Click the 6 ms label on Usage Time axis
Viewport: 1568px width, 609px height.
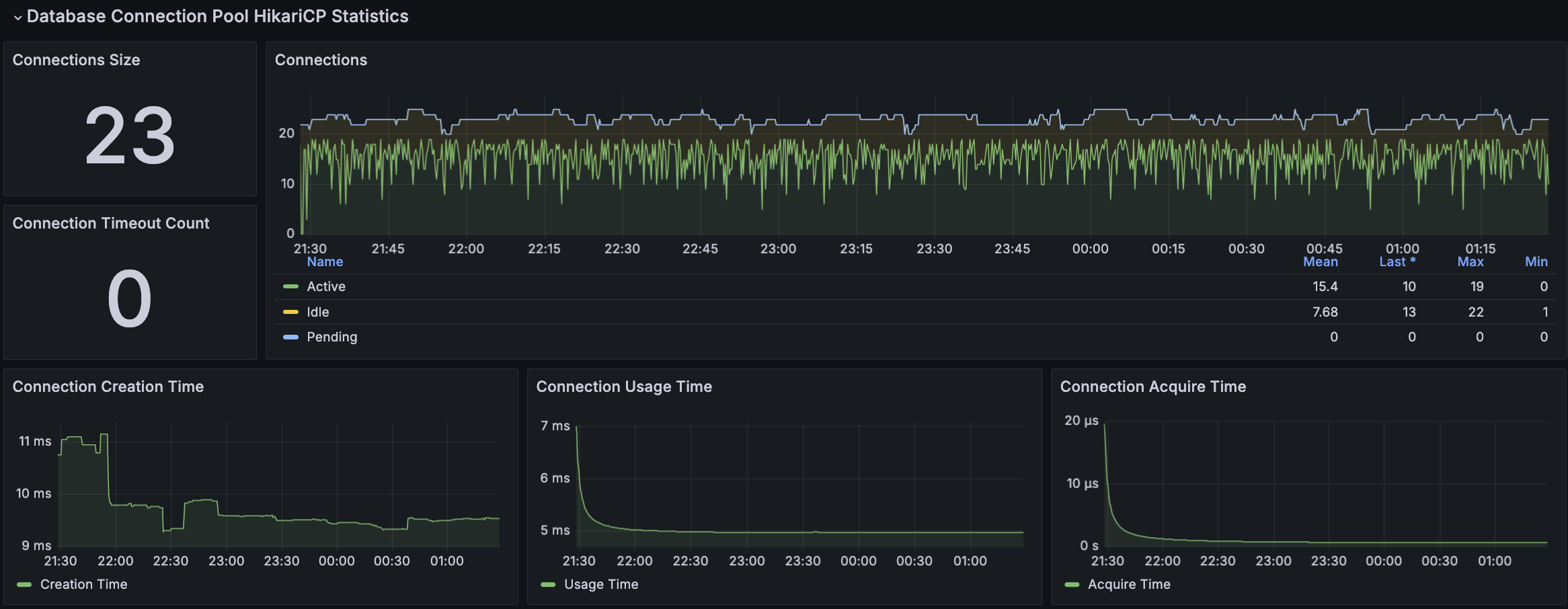coord(555,478)
